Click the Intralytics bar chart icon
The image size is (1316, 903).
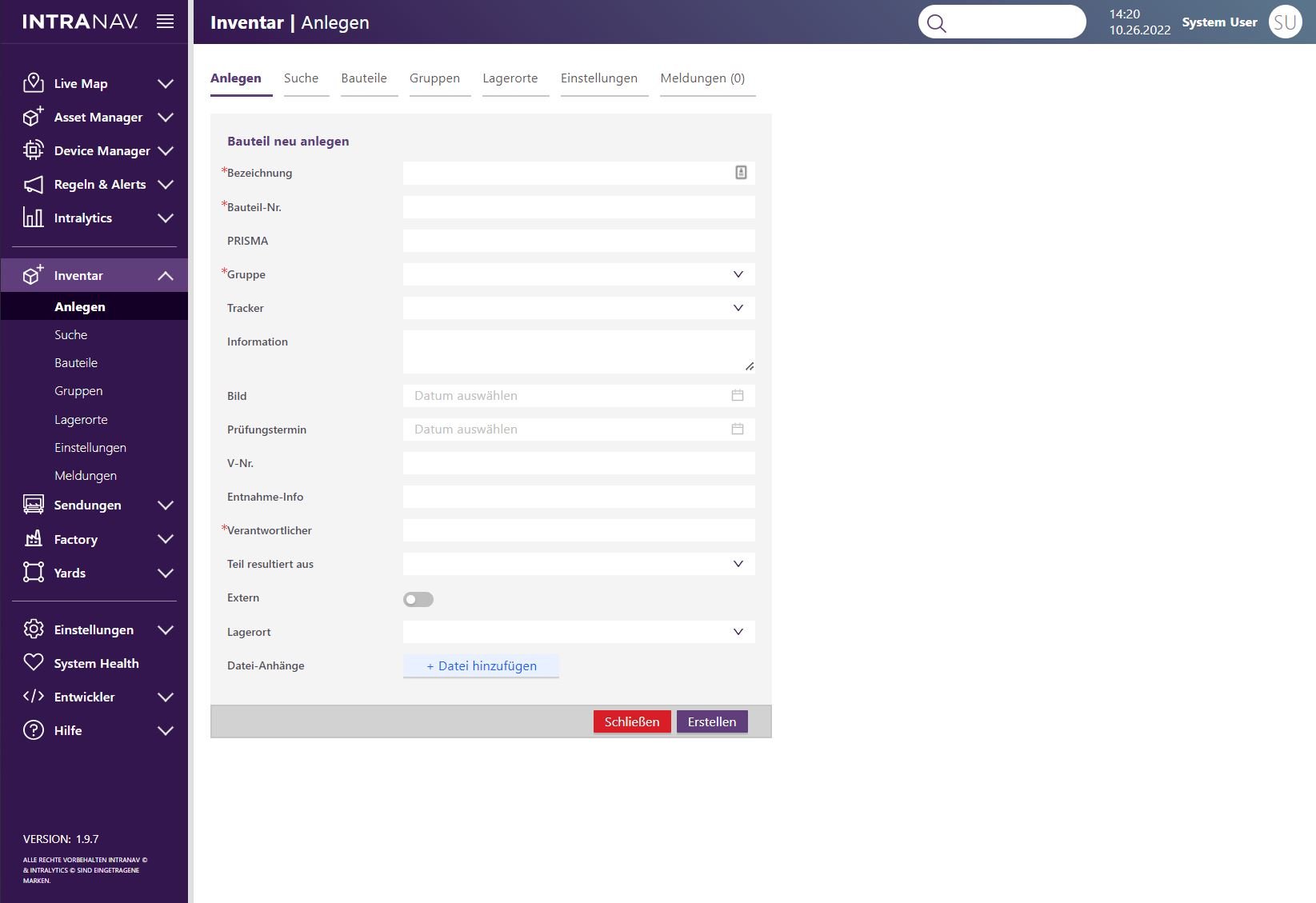coord(33,218)
